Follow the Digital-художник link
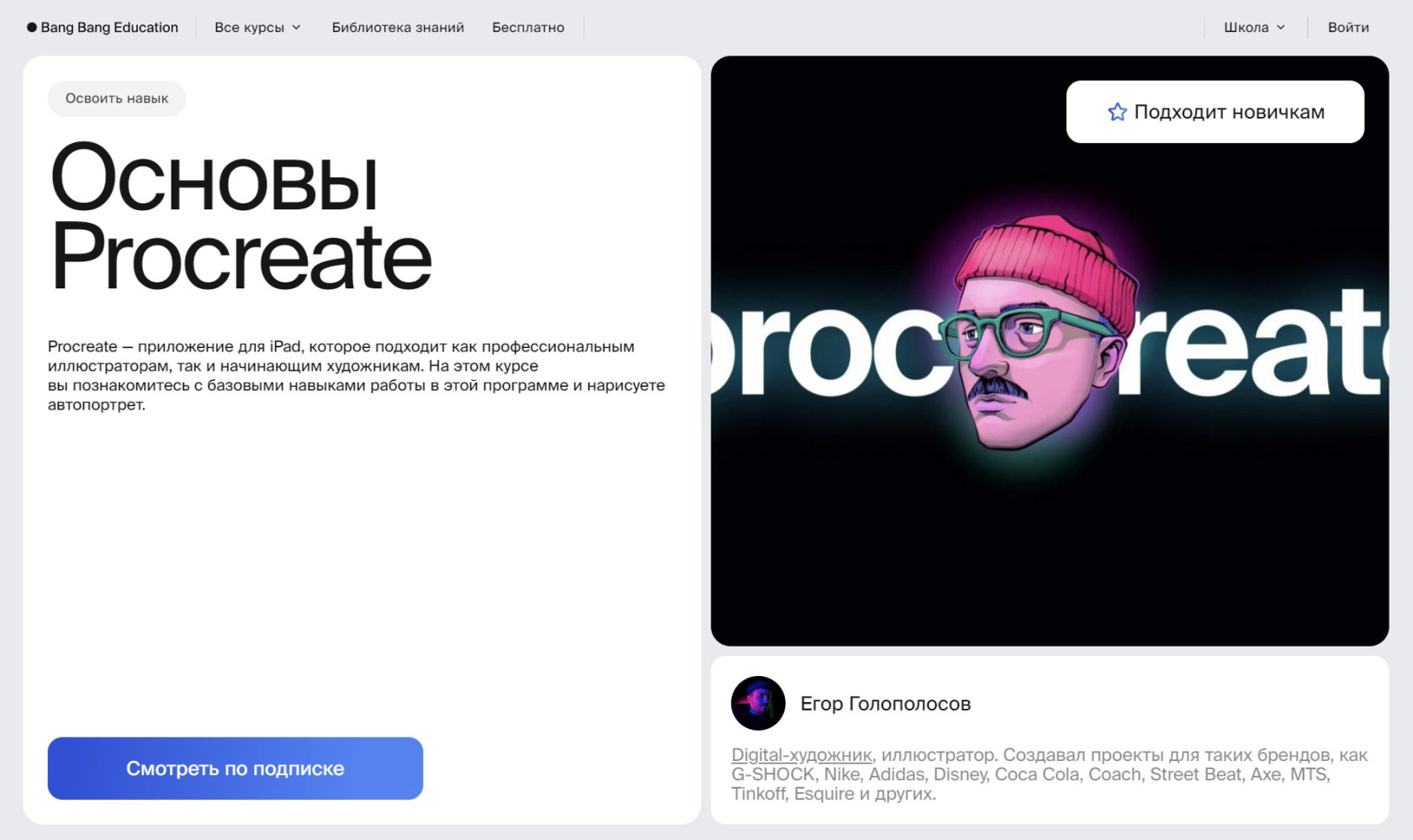 pos(802,755)
